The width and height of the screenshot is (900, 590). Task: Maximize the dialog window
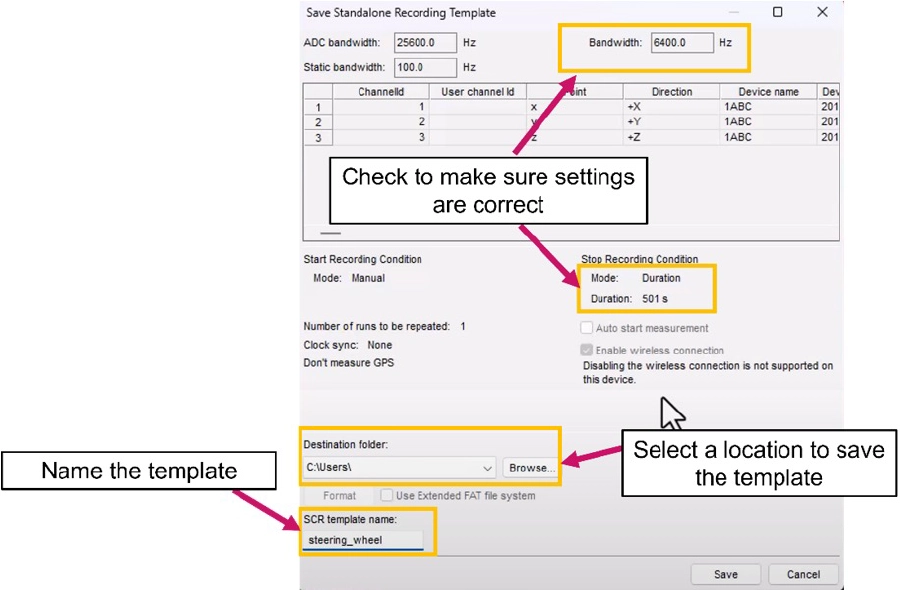click(777, 12)
